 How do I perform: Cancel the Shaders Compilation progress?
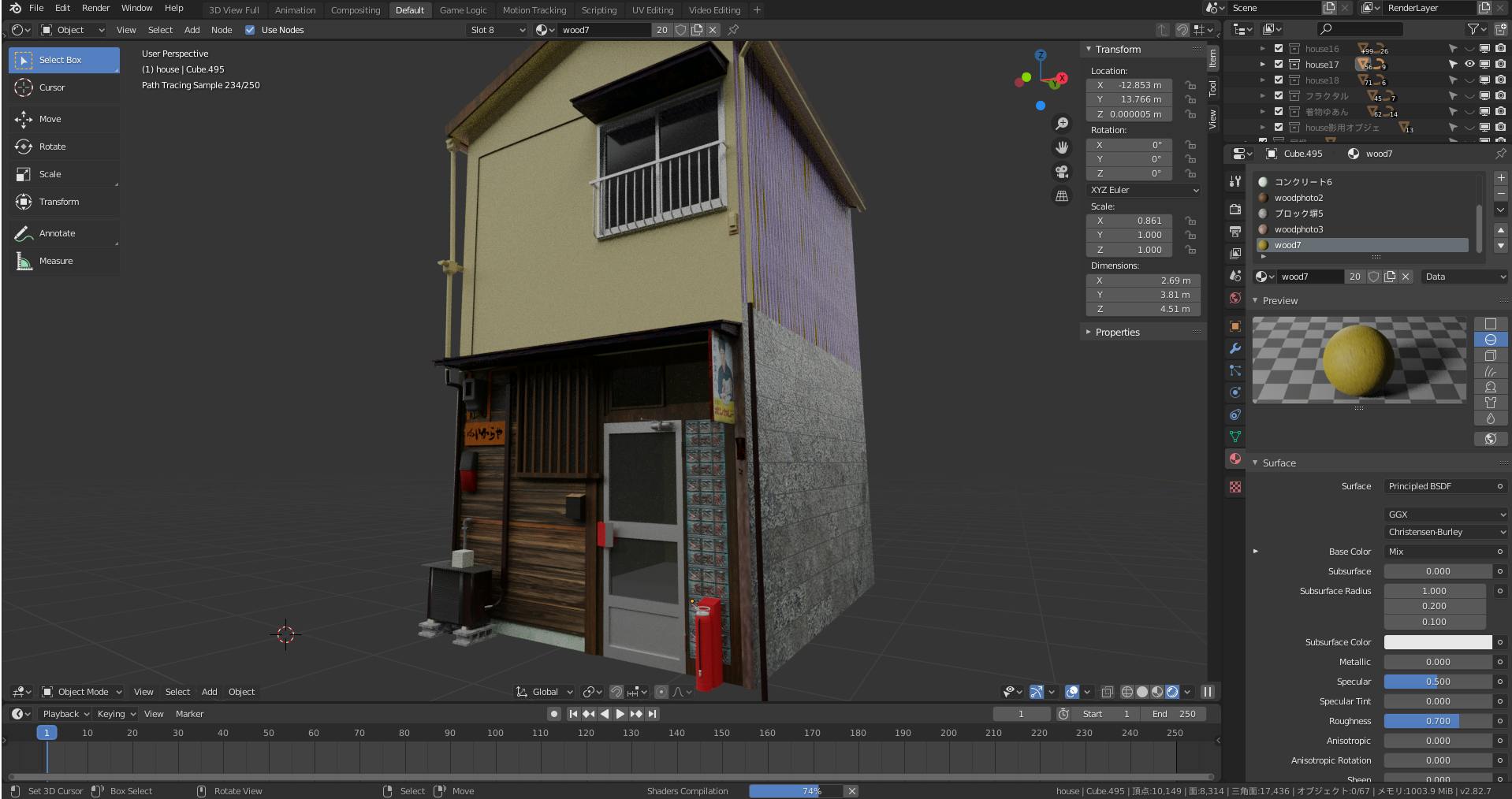pyautogui.click(x=851, y=791)
